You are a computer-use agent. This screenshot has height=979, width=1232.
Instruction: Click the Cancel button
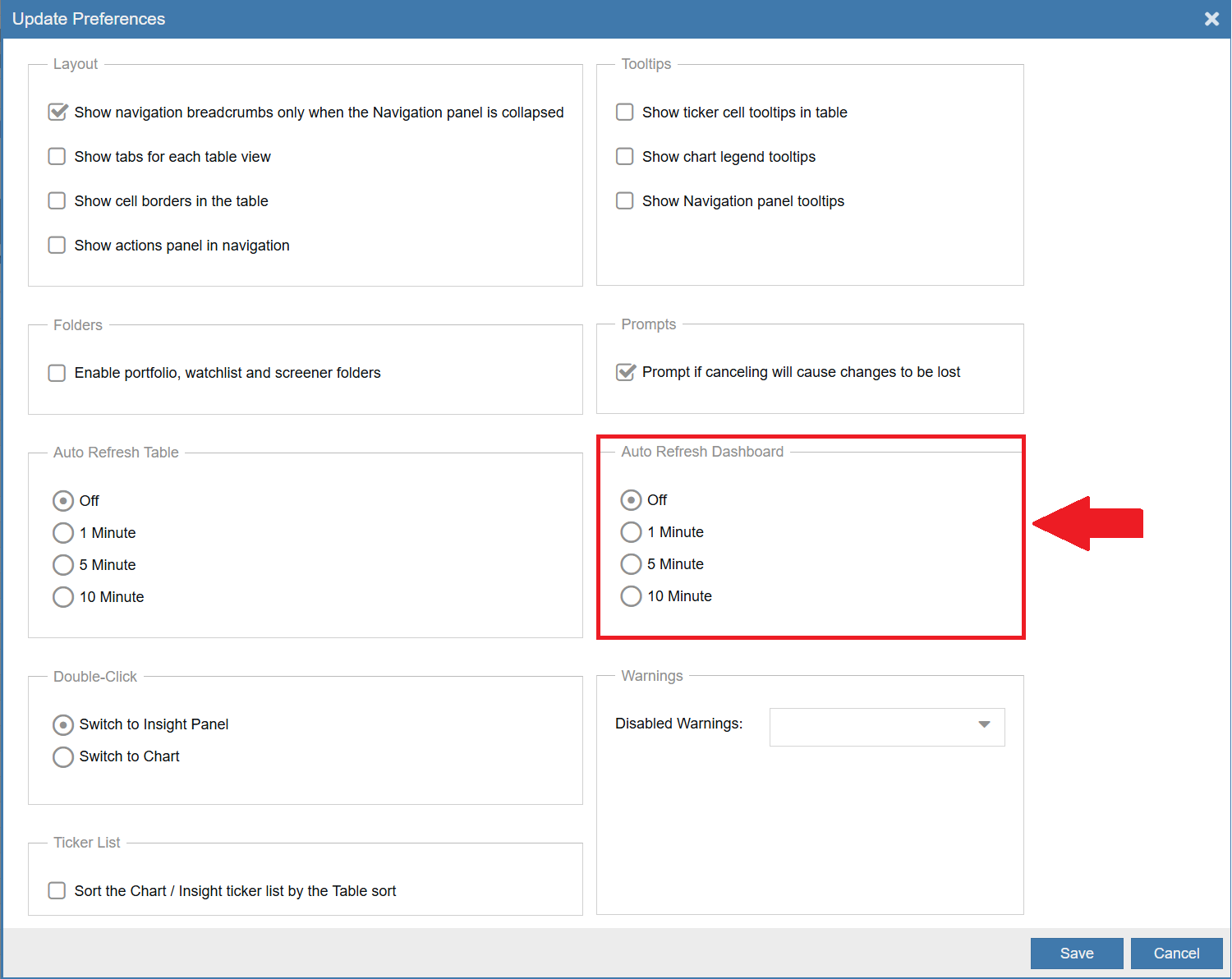click(x=1176, y=954)
